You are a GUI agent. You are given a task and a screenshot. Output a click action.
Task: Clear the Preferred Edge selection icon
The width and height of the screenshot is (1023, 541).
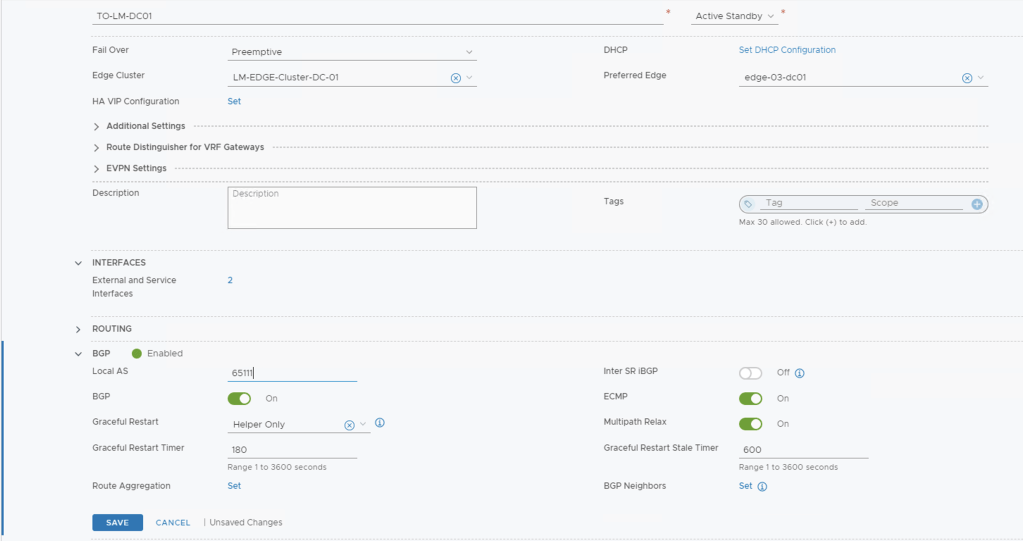[x=967, y=78]
